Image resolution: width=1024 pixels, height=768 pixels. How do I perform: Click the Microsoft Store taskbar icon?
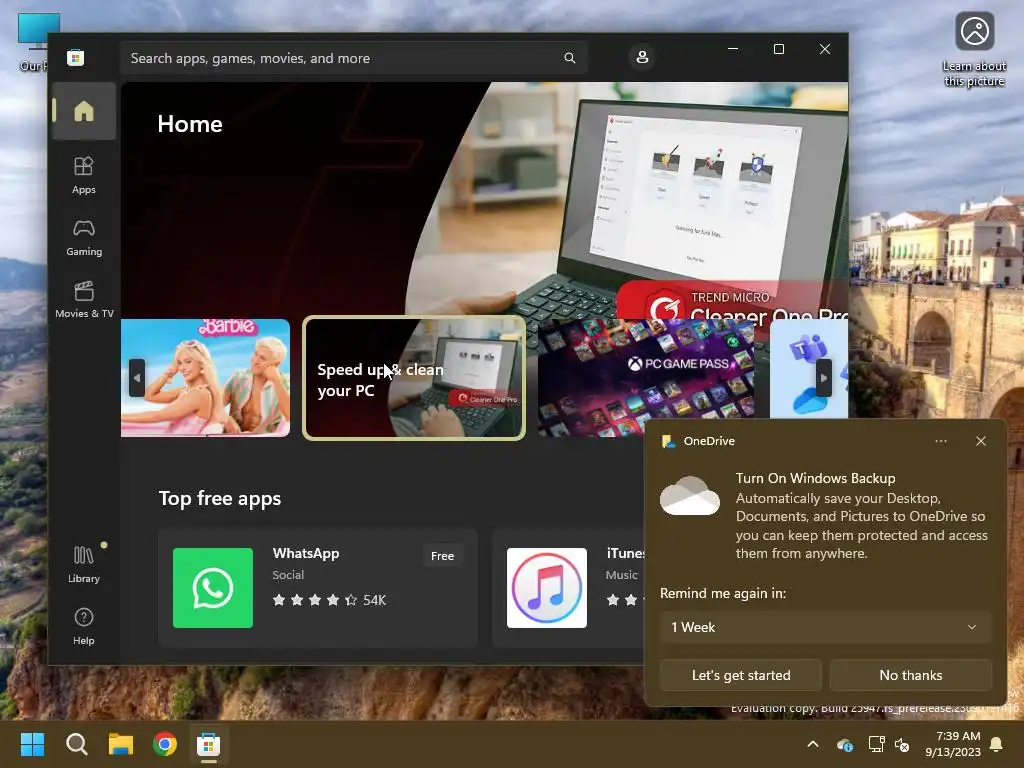pos(209,744)
